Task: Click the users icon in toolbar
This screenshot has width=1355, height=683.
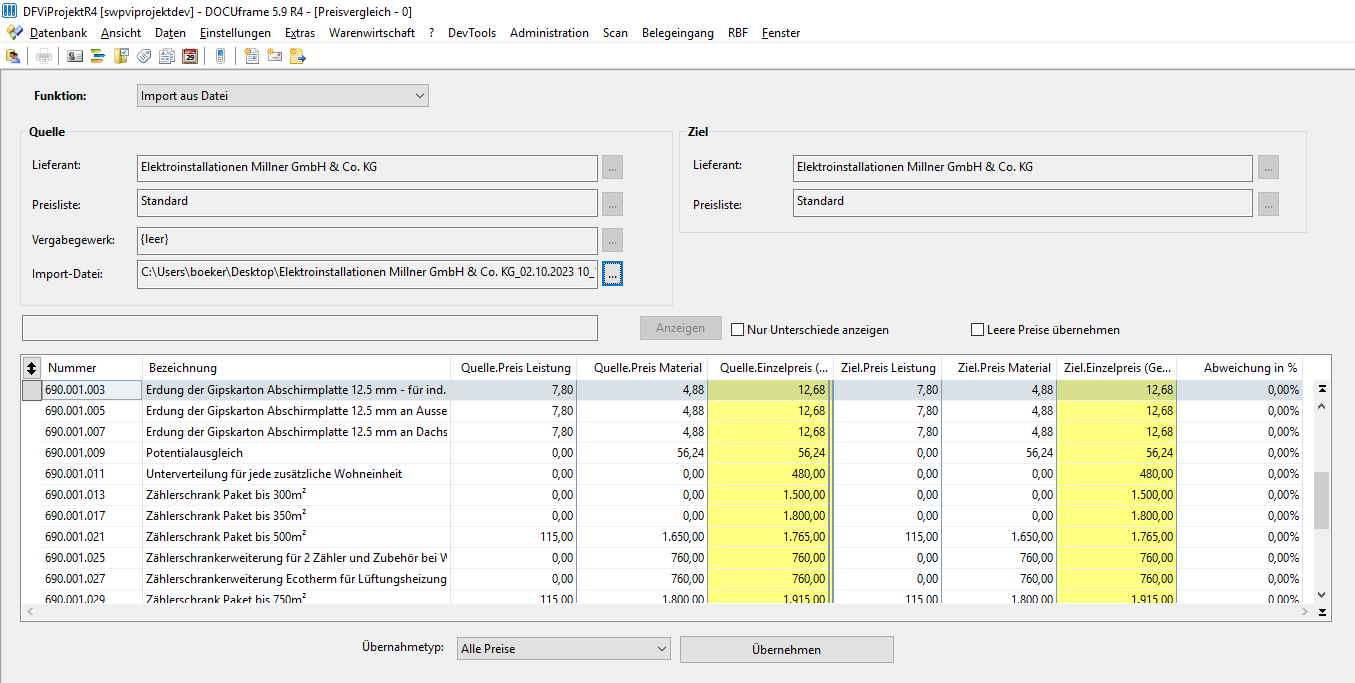Action: coord(14,56)
